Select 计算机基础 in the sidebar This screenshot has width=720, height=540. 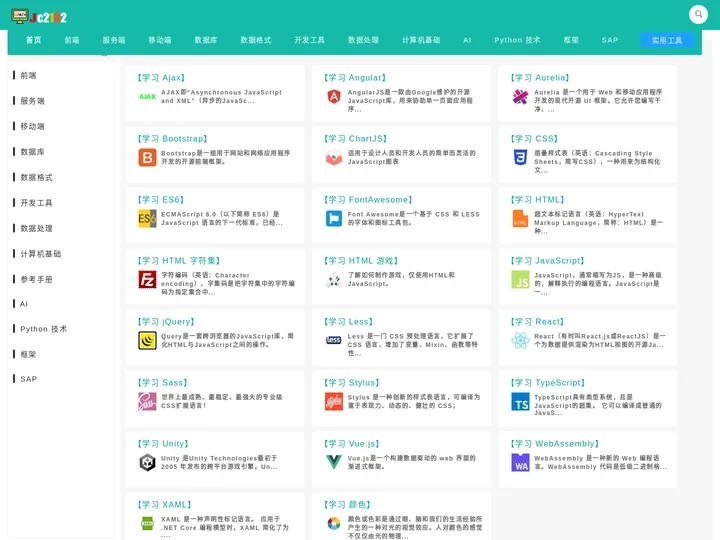pyautogui.click(x=40, y=253)
